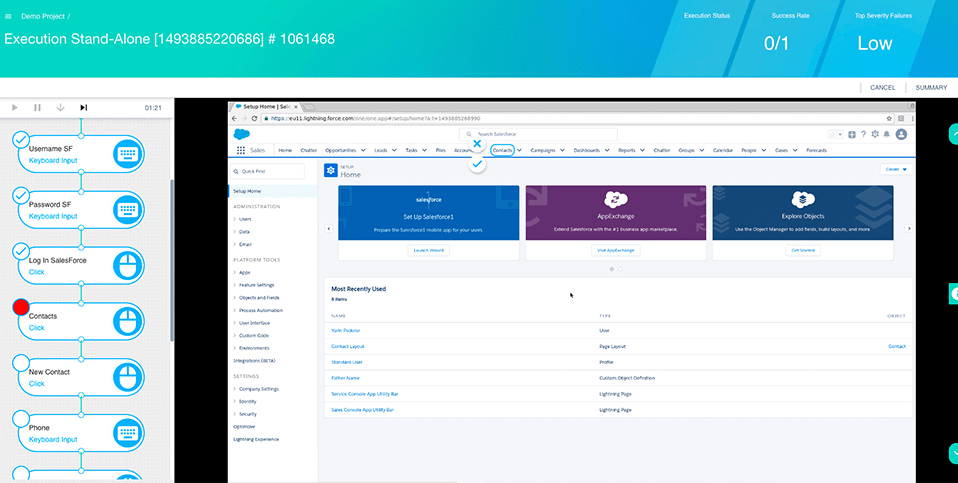The width and height of the screenshot is (958, 483).
Task: Click the Quick Find search field
Action: click(267, 172)
